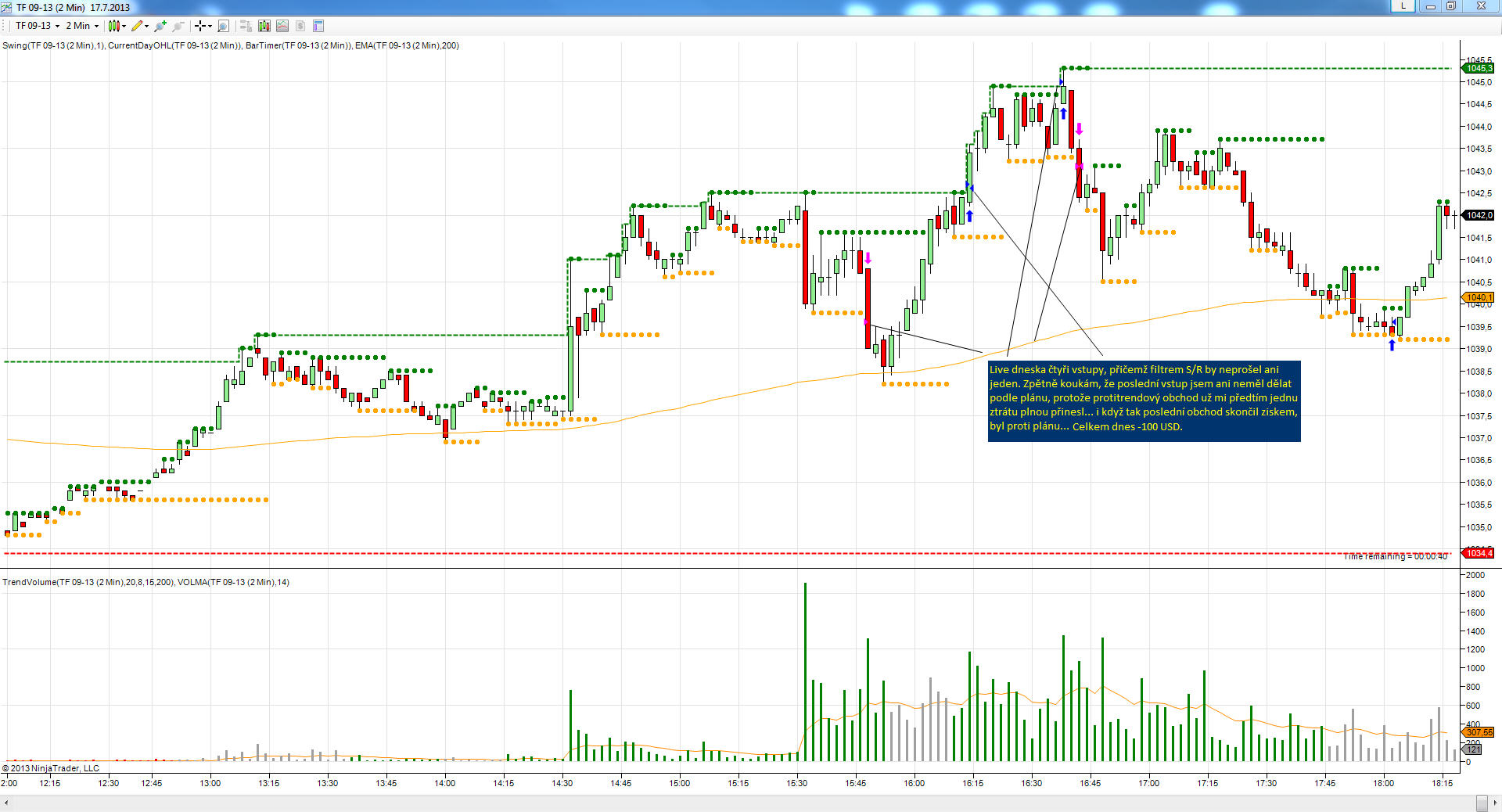Click the horizontal scrollbar thumb

[x=1482, y=803]
